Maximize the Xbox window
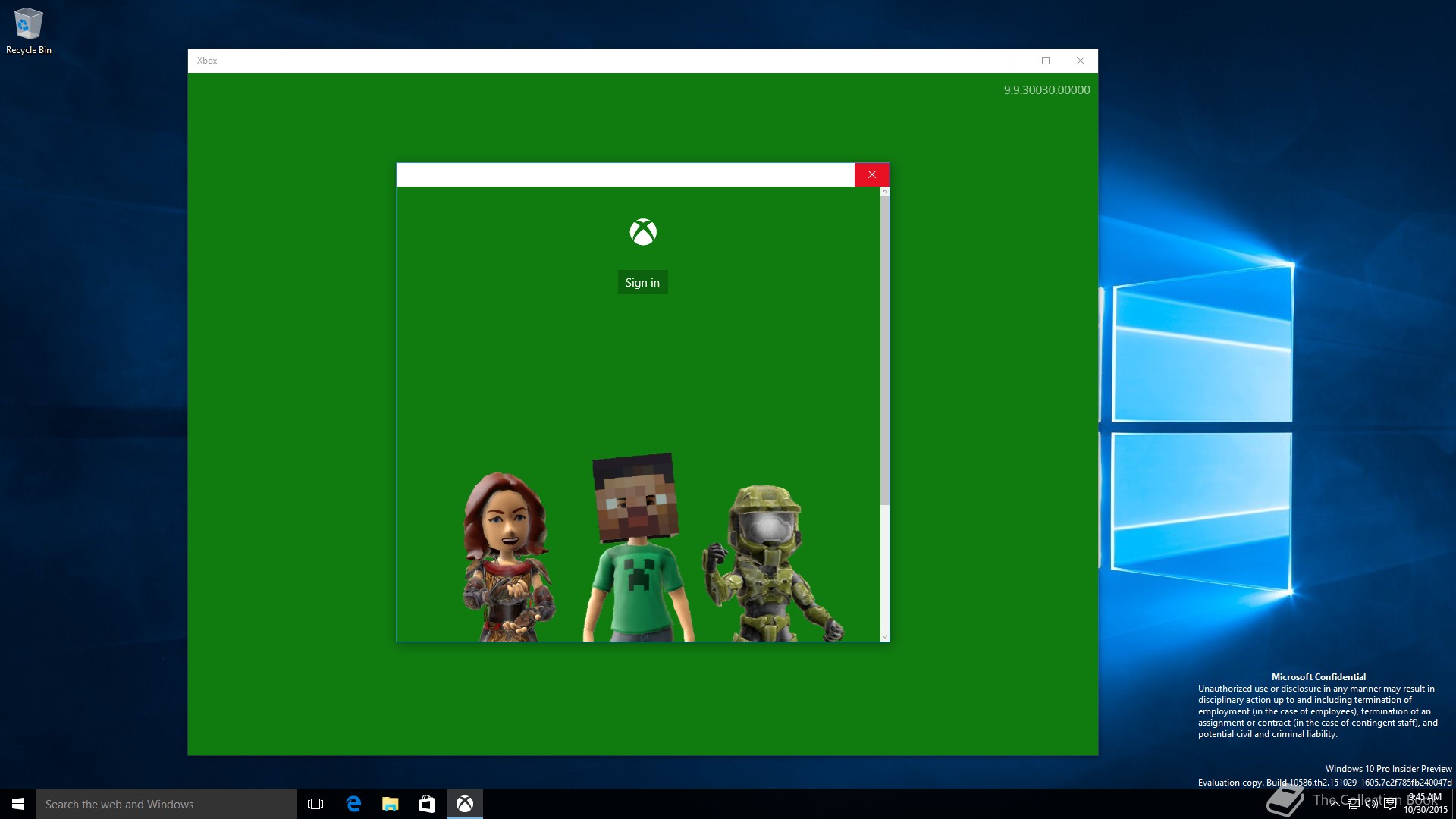 coord(1046,61)
